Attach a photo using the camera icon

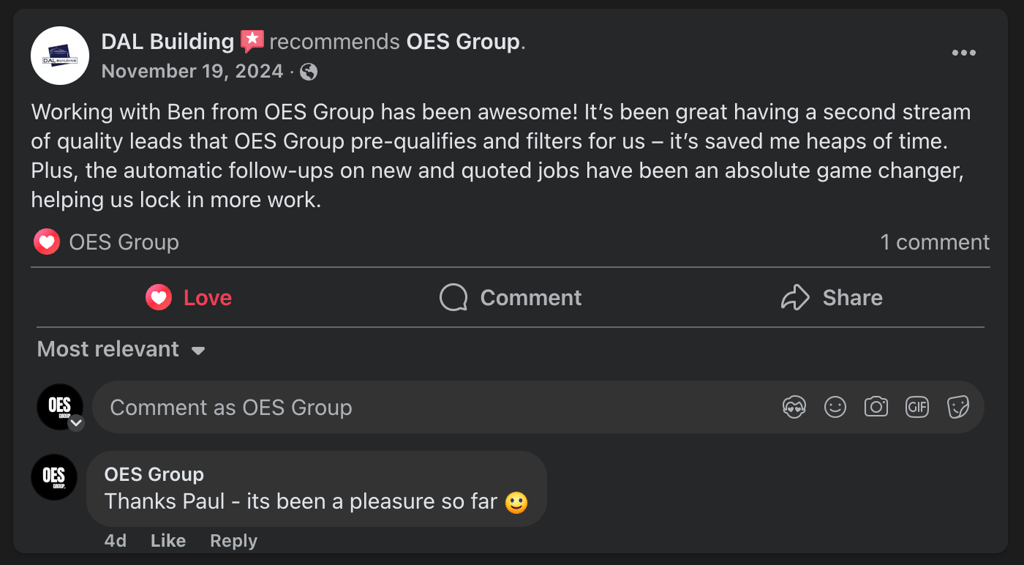click(x=876, y=407)
